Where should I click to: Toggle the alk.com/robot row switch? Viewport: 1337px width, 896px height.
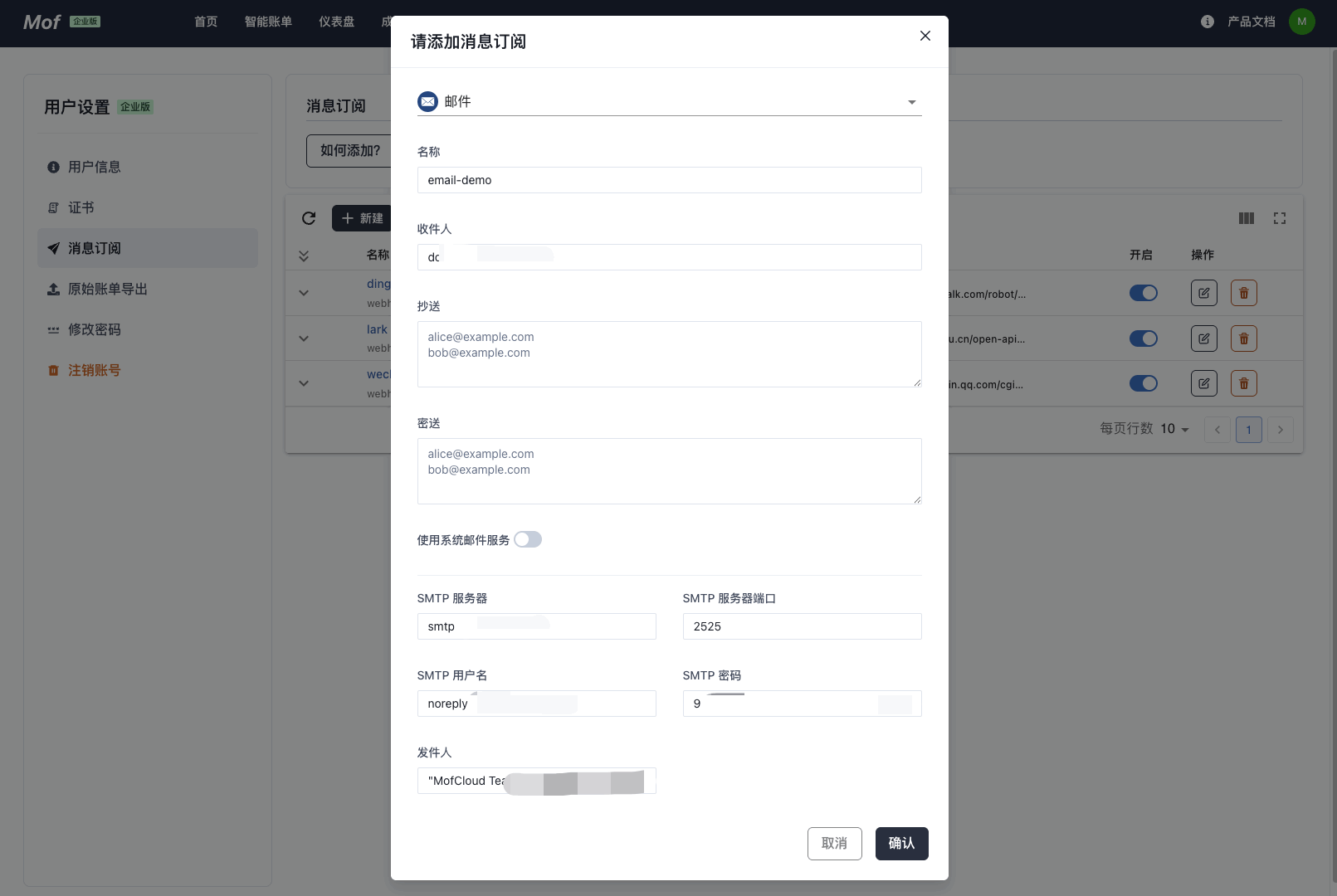point(1144,293)
